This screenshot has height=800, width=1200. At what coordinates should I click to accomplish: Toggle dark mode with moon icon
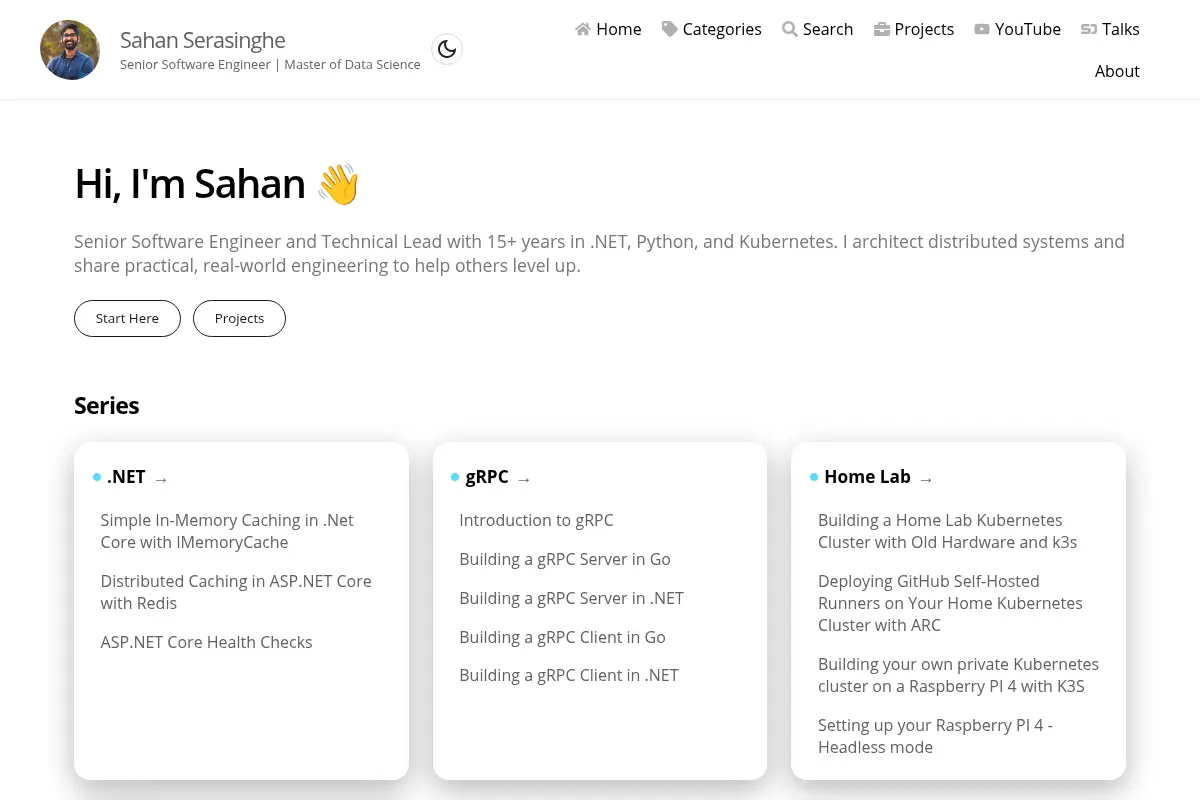coord(447,49)
